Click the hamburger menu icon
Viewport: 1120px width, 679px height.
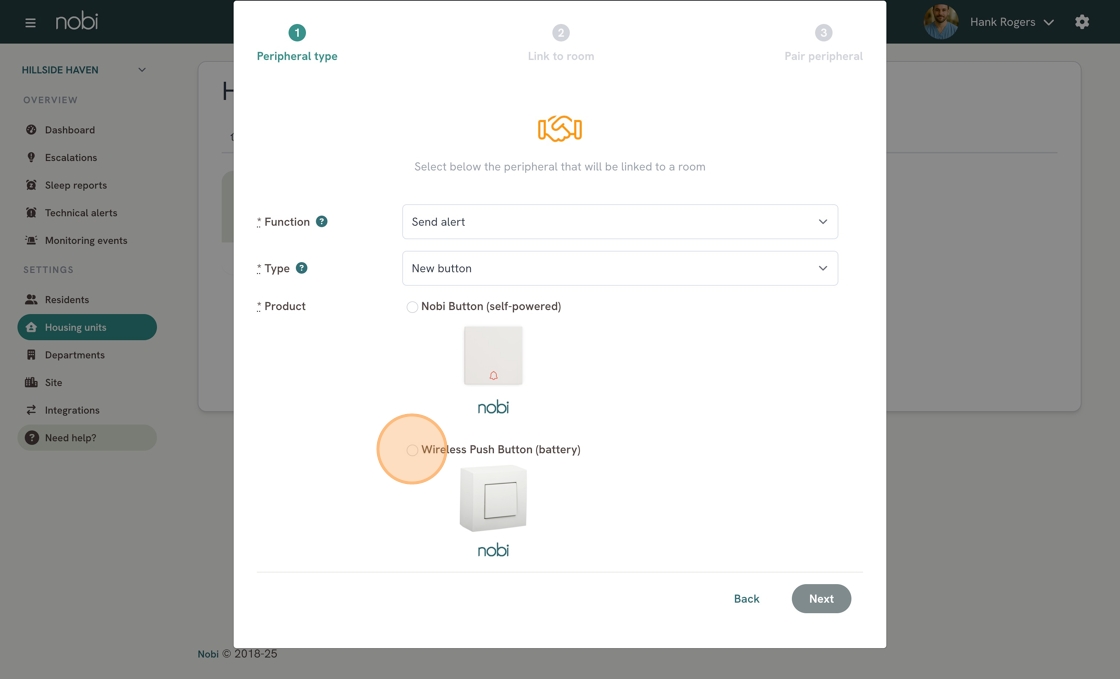(x=30, y=22)
